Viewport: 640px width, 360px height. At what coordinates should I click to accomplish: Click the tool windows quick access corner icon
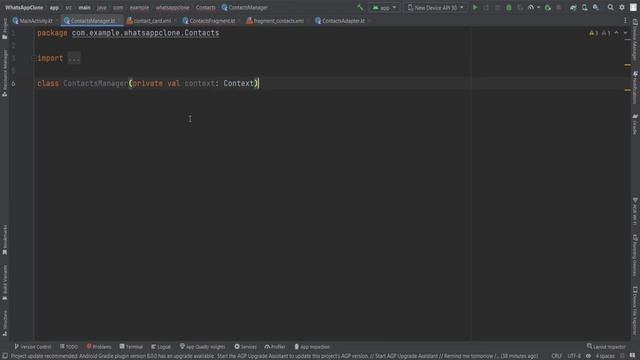click(4, 356)
